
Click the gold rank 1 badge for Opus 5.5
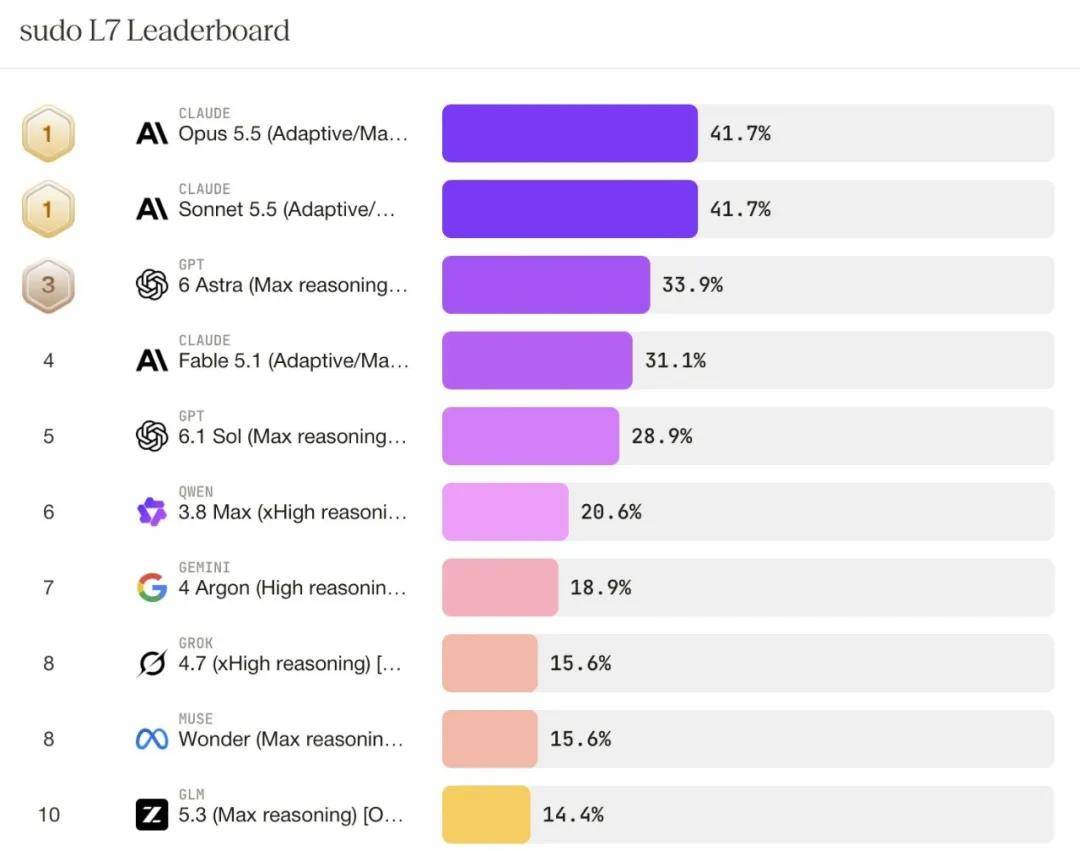pos(48,134)
